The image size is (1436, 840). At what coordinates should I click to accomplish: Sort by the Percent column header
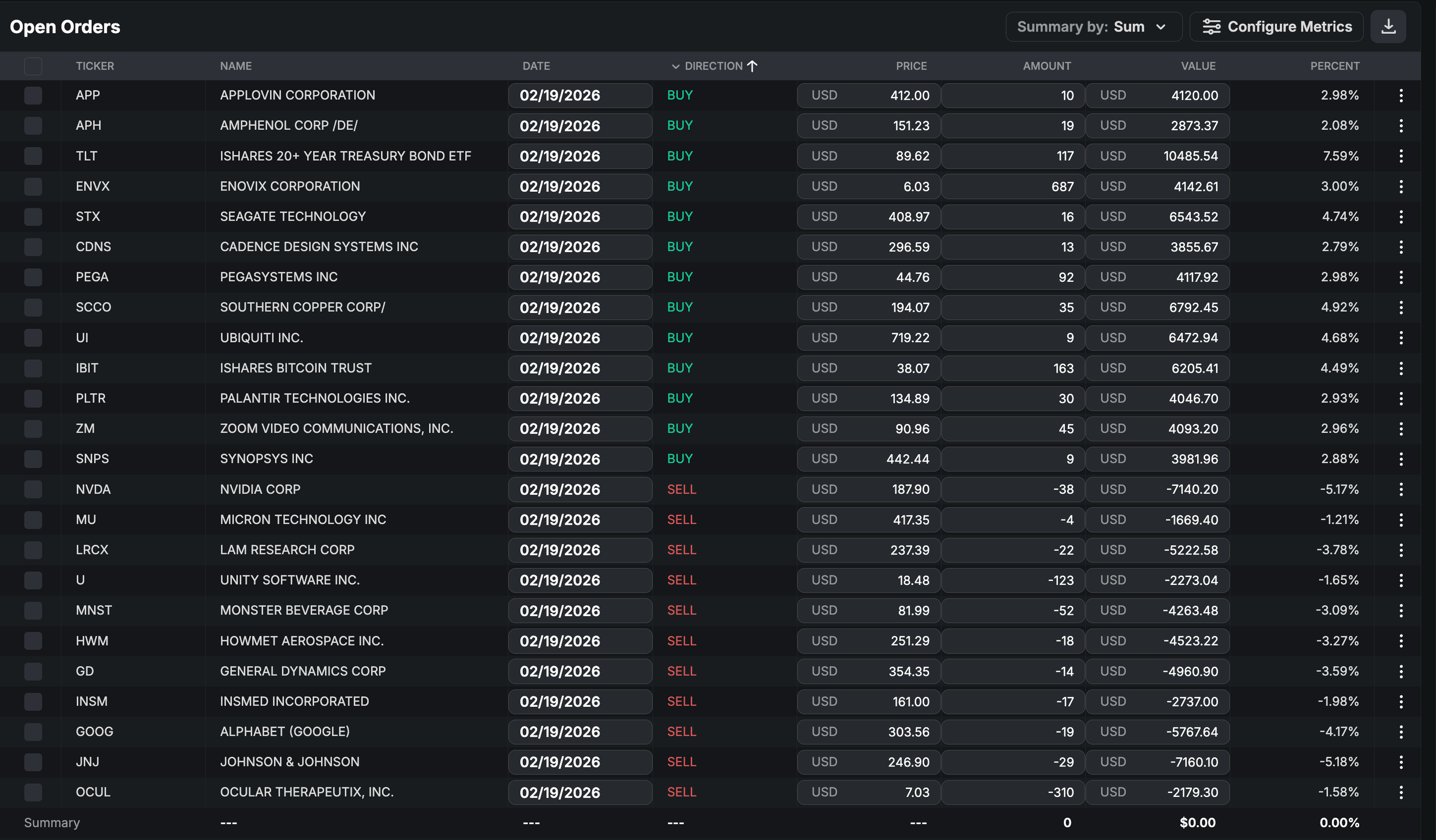(1334, 66)
